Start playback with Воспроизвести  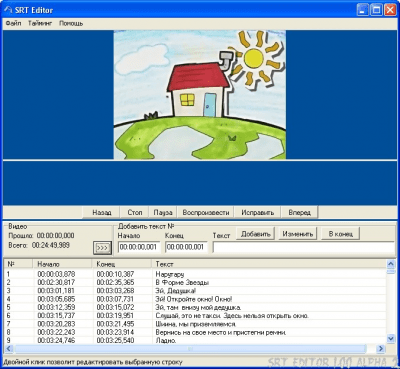[206, 212]
